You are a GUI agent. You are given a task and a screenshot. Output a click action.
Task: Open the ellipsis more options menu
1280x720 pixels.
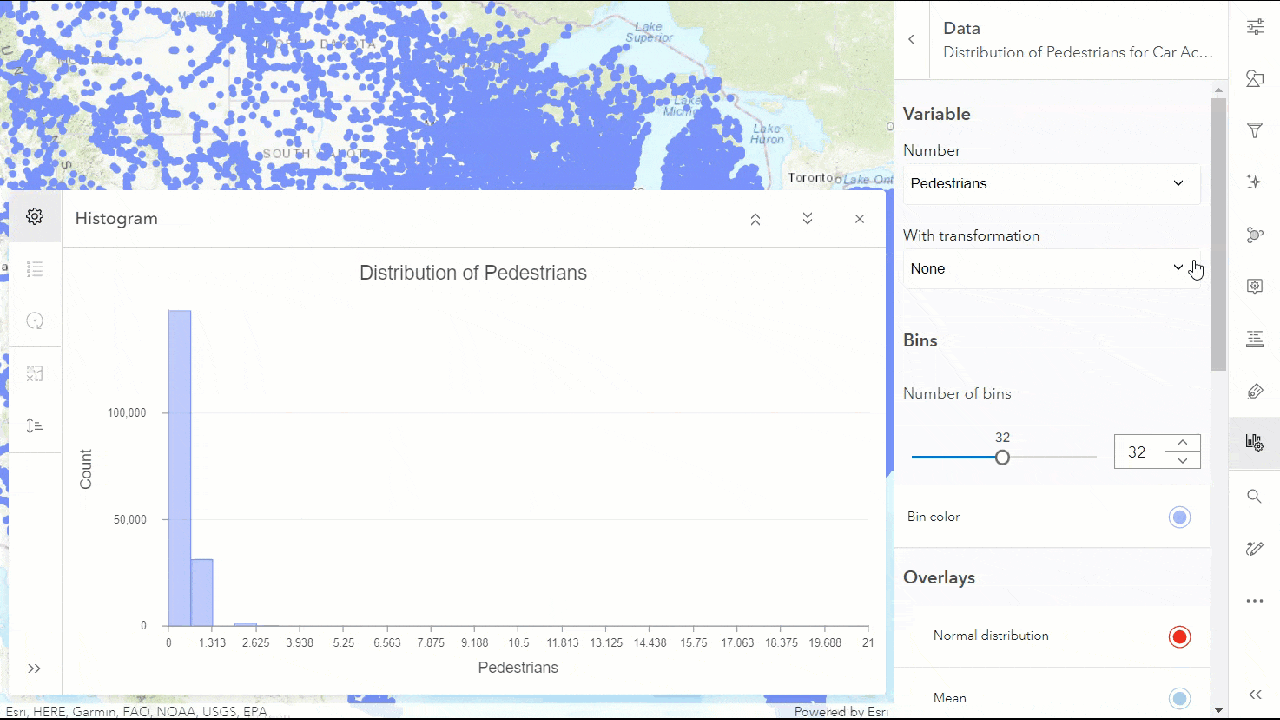pos(1256,600)
